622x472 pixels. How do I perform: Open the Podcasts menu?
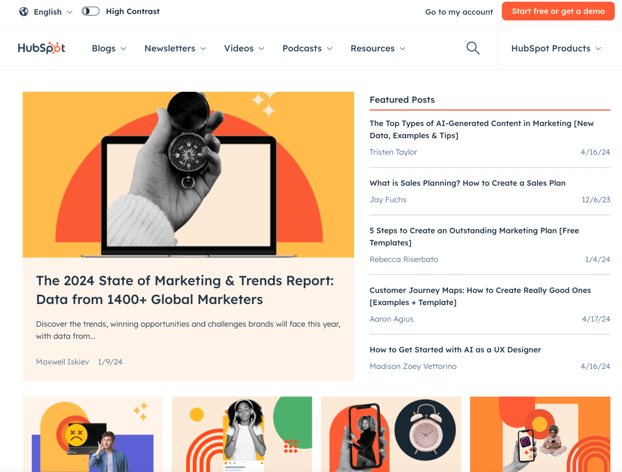click(307, 48)
